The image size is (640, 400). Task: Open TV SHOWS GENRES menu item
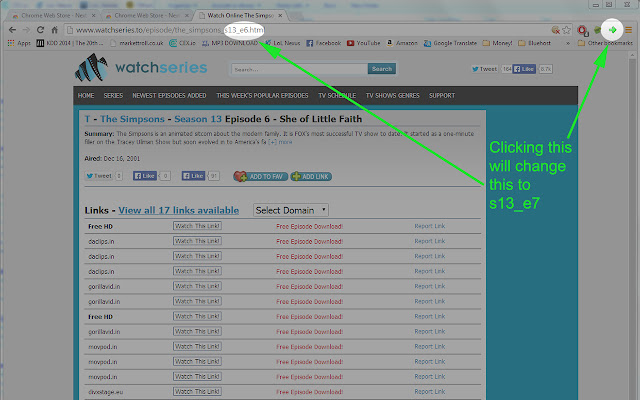tap(392, 96)
